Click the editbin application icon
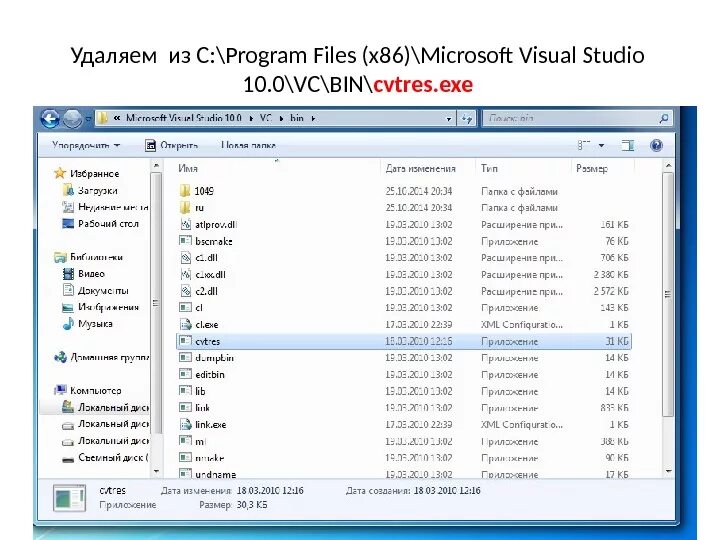This screenshot has width=720, height=540. pos(185,375)
